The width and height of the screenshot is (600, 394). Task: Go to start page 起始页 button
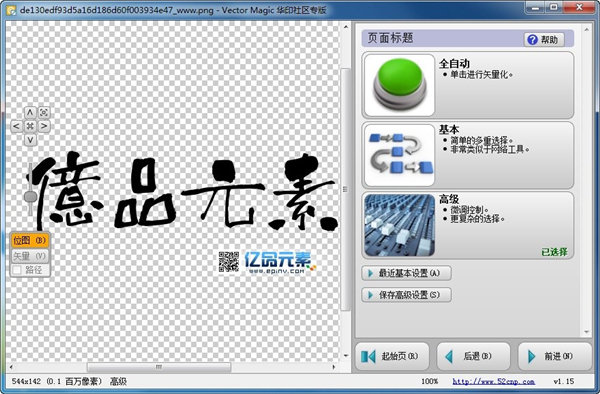point(392,357)
